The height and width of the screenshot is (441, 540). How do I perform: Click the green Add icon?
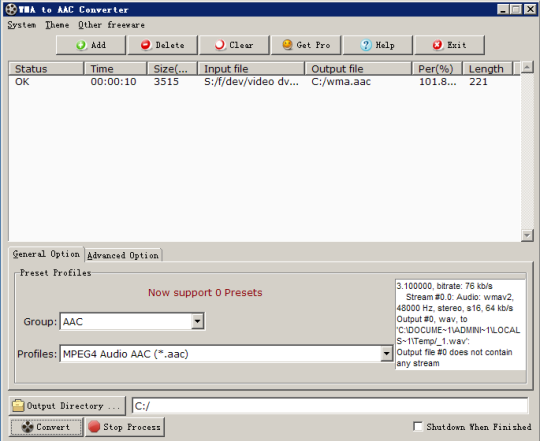pos(81,45)
